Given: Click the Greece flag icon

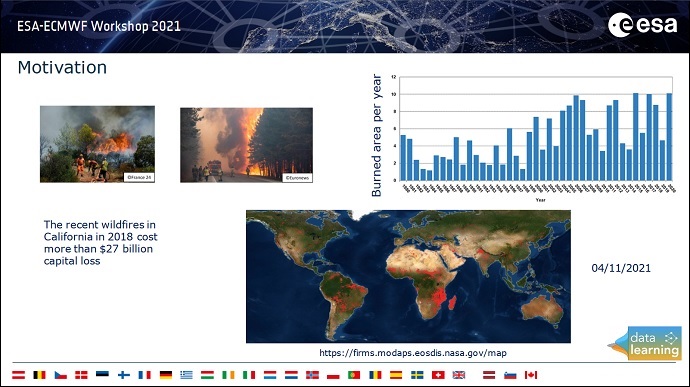Looking at the screenshot, I should tap(187, 375).
